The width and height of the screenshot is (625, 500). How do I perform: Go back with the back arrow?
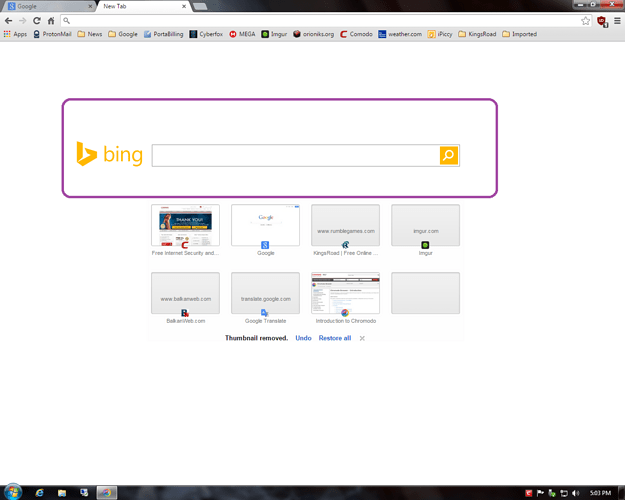point(8,21)
